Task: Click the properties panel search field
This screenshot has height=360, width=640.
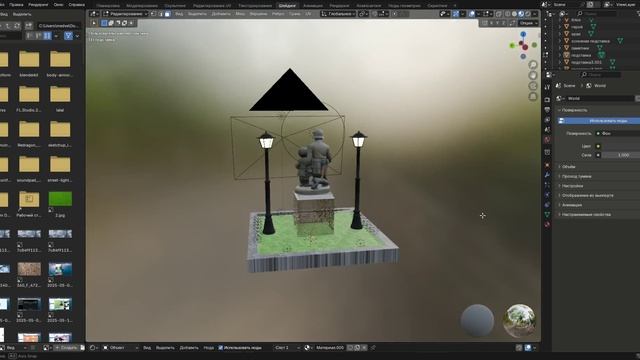Action: pos(601,75)
